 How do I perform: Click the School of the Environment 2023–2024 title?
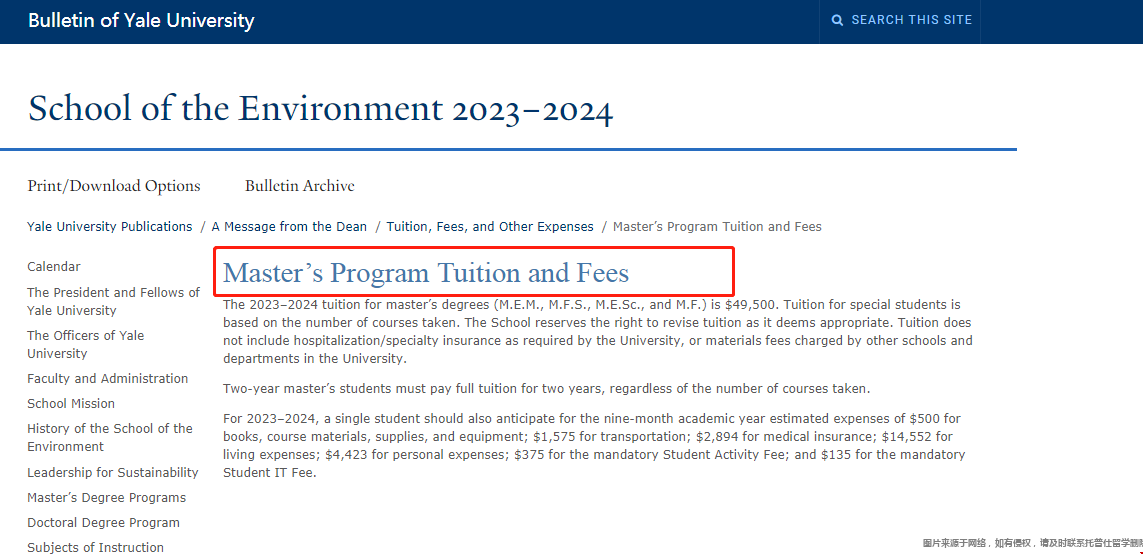point(321,109)
